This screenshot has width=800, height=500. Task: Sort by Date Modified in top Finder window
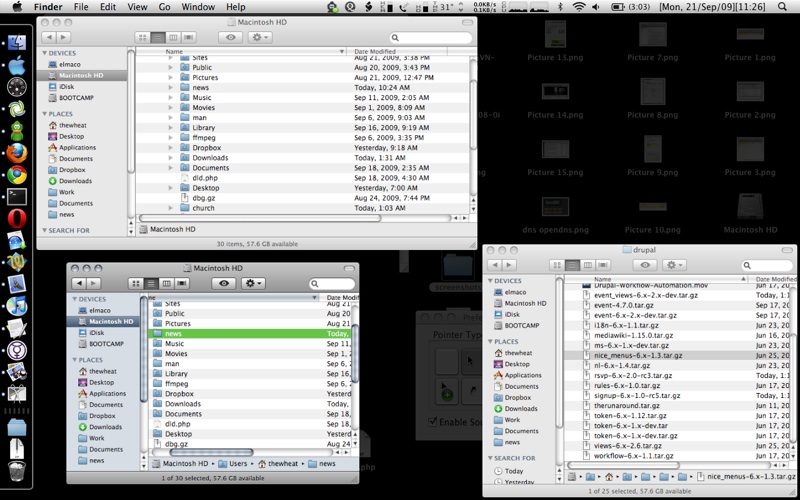pyautogui.click(x=375, y=51)
